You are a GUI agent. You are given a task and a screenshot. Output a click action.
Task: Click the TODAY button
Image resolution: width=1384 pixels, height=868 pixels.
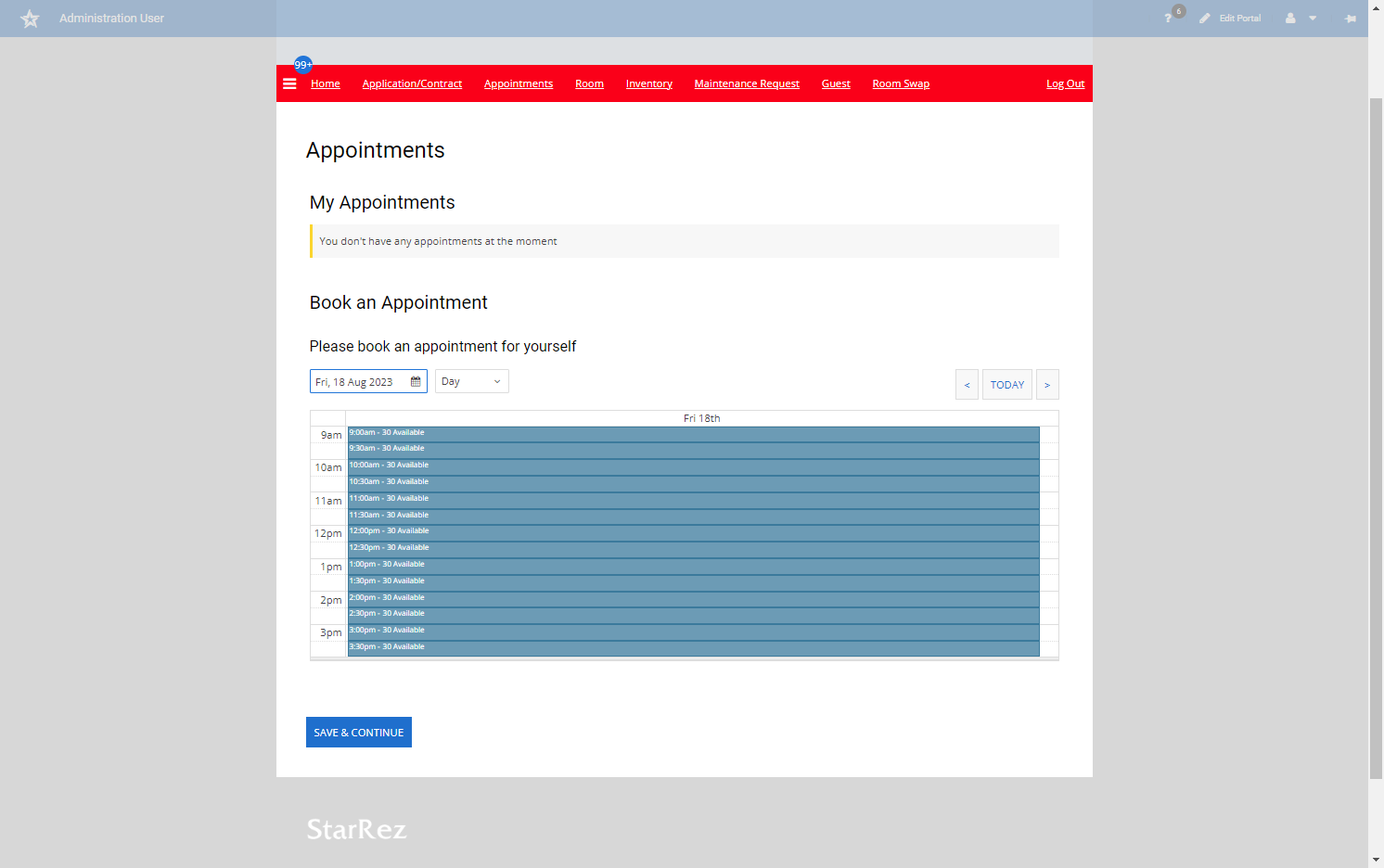pos(1007,385)
